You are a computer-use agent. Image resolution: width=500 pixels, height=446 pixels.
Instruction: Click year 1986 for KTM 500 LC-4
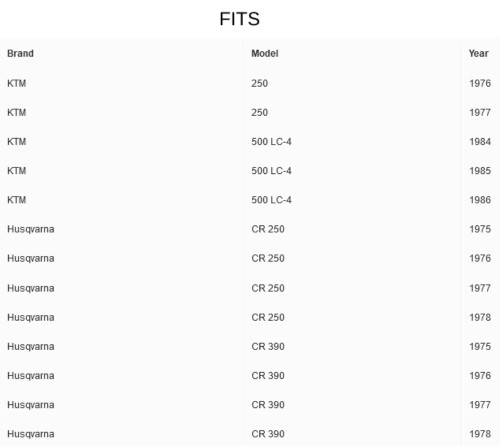point(480,200)
